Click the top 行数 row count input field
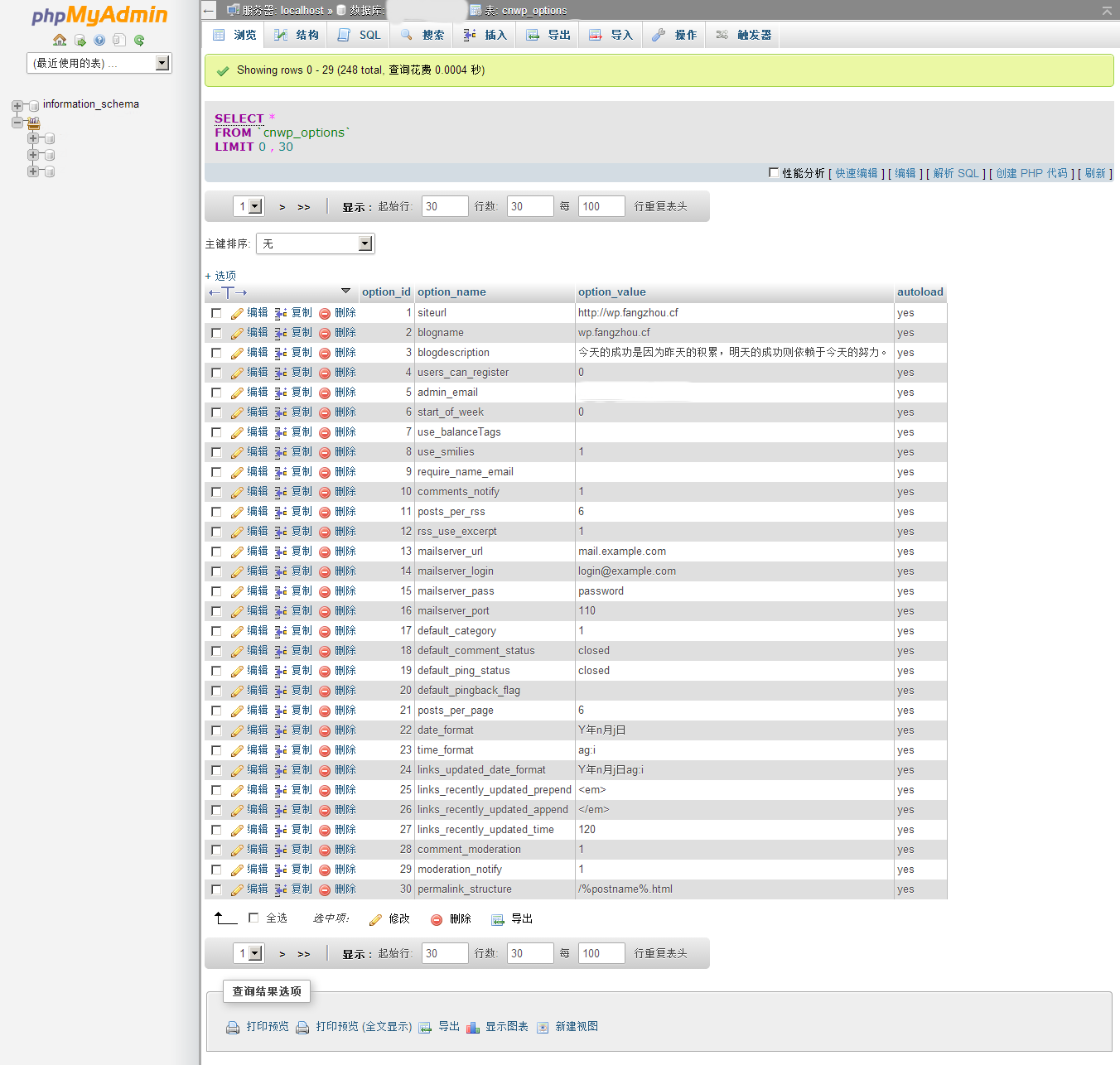 (x=530, y=206)
